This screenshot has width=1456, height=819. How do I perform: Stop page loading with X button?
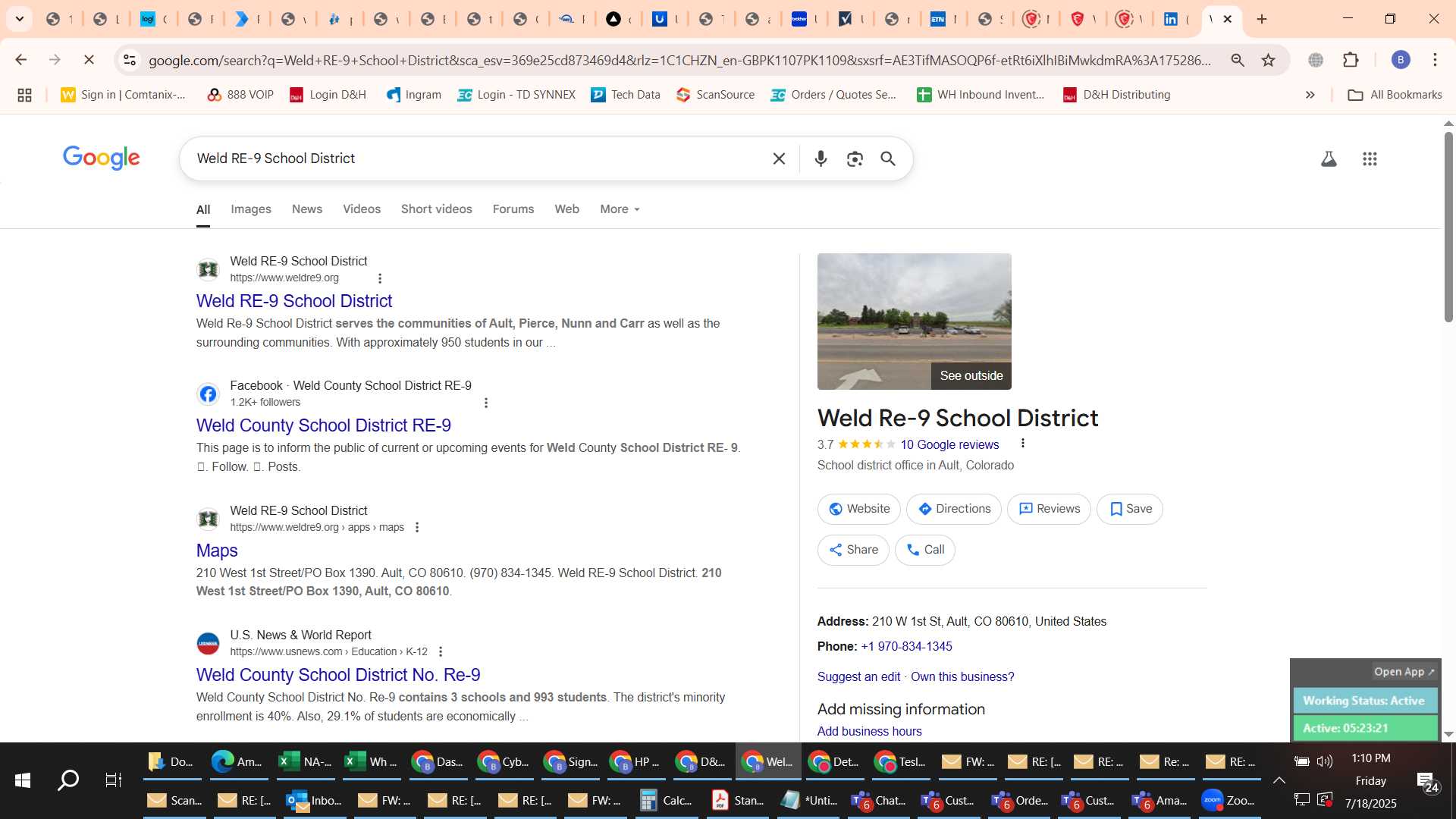[89, 60]
